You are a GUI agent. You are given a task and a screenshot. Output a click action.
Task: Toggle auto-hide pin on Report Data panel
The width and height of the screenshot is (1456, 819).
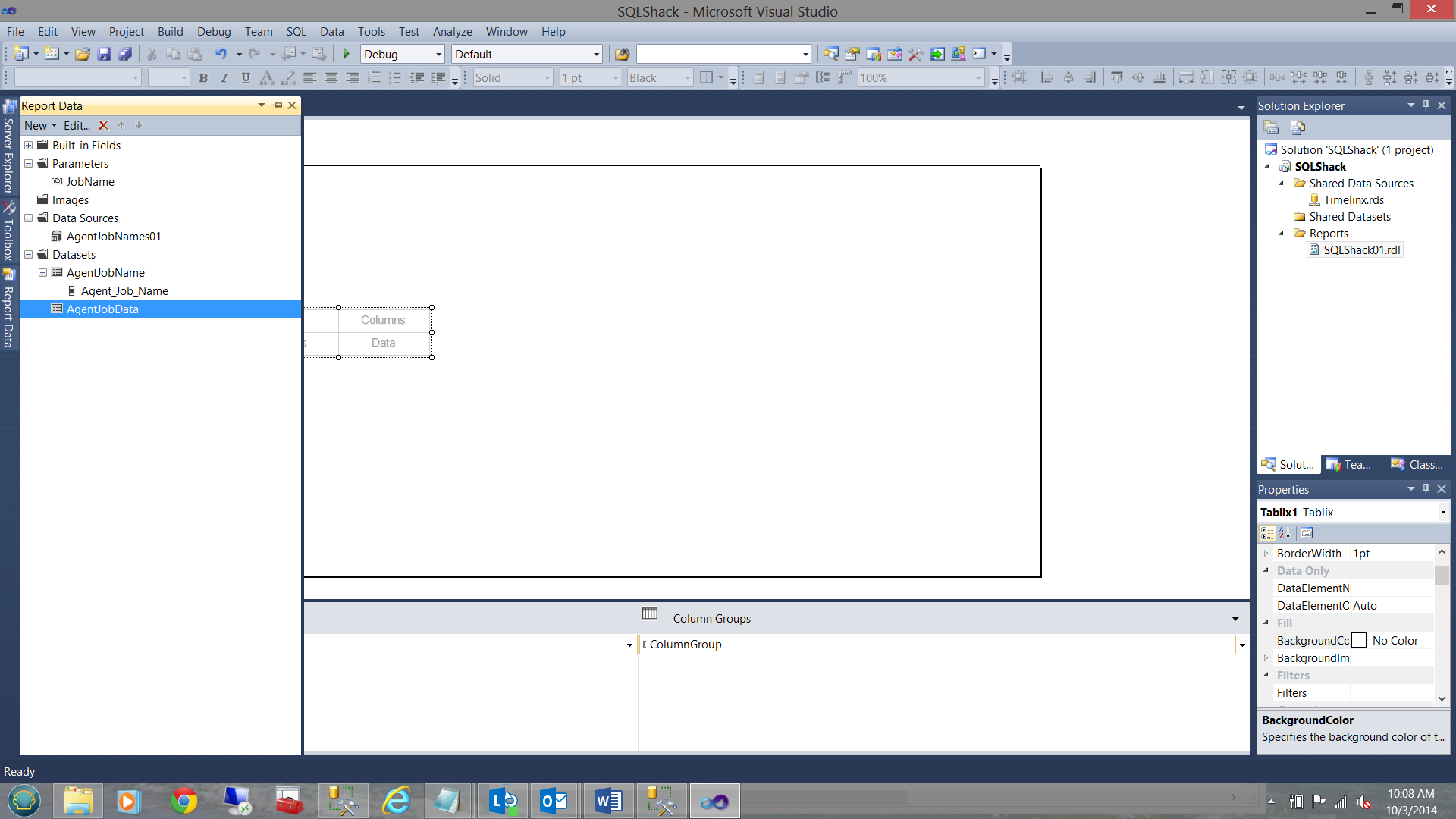click(x=278, y=105)
